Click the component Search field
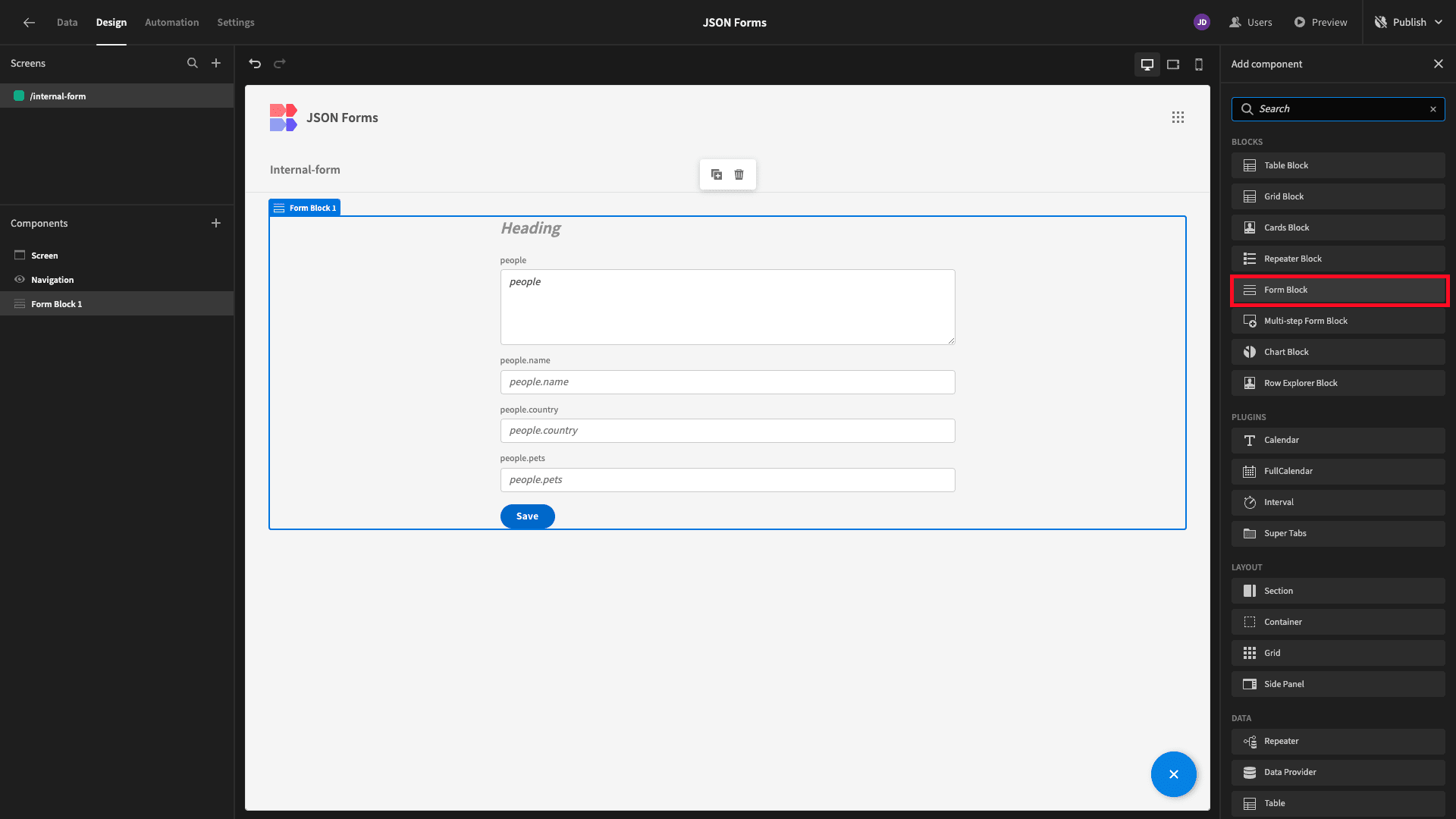 (x=1338, y=109)
